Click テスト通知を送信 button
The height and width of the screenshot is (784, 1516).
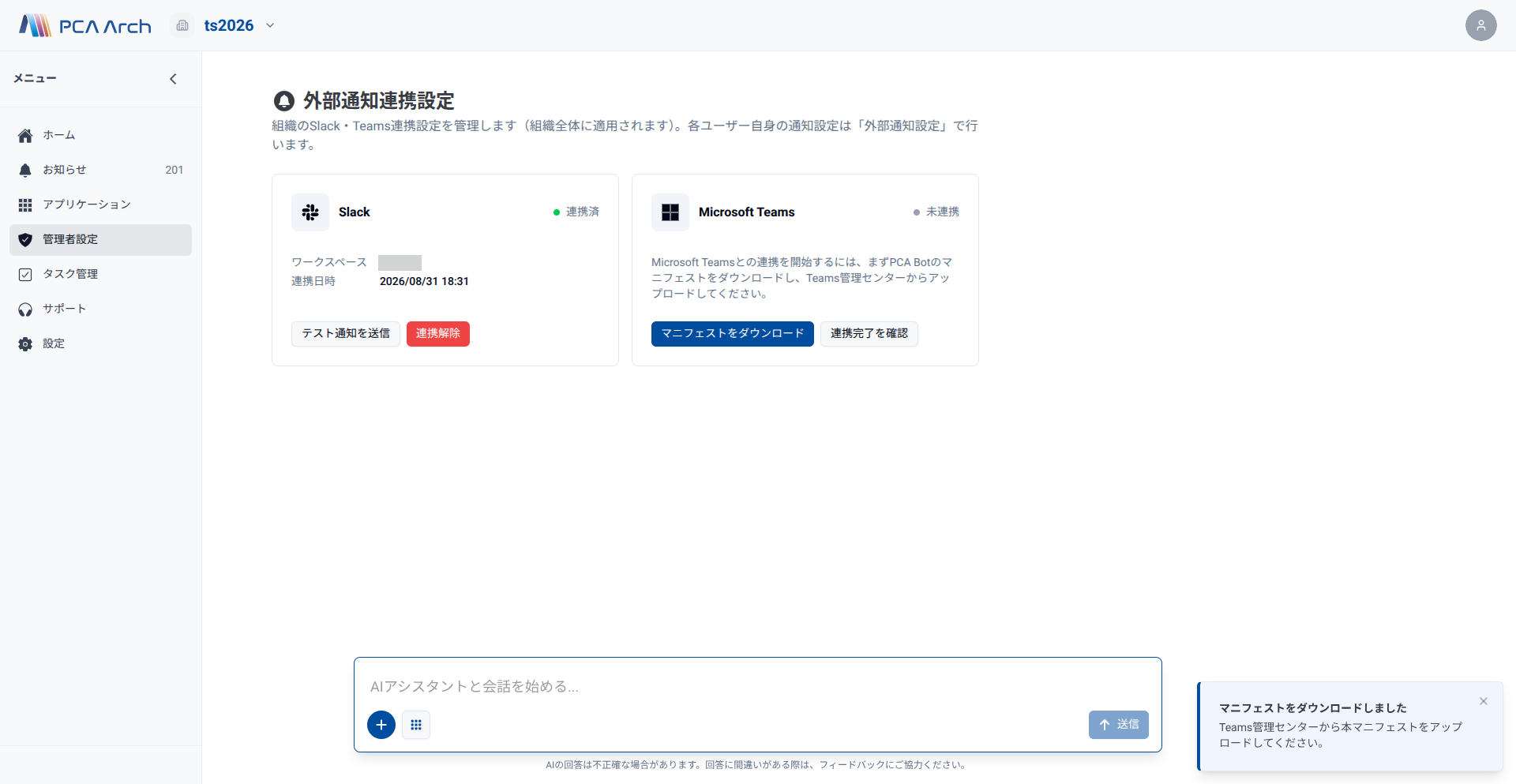[346, 334]
